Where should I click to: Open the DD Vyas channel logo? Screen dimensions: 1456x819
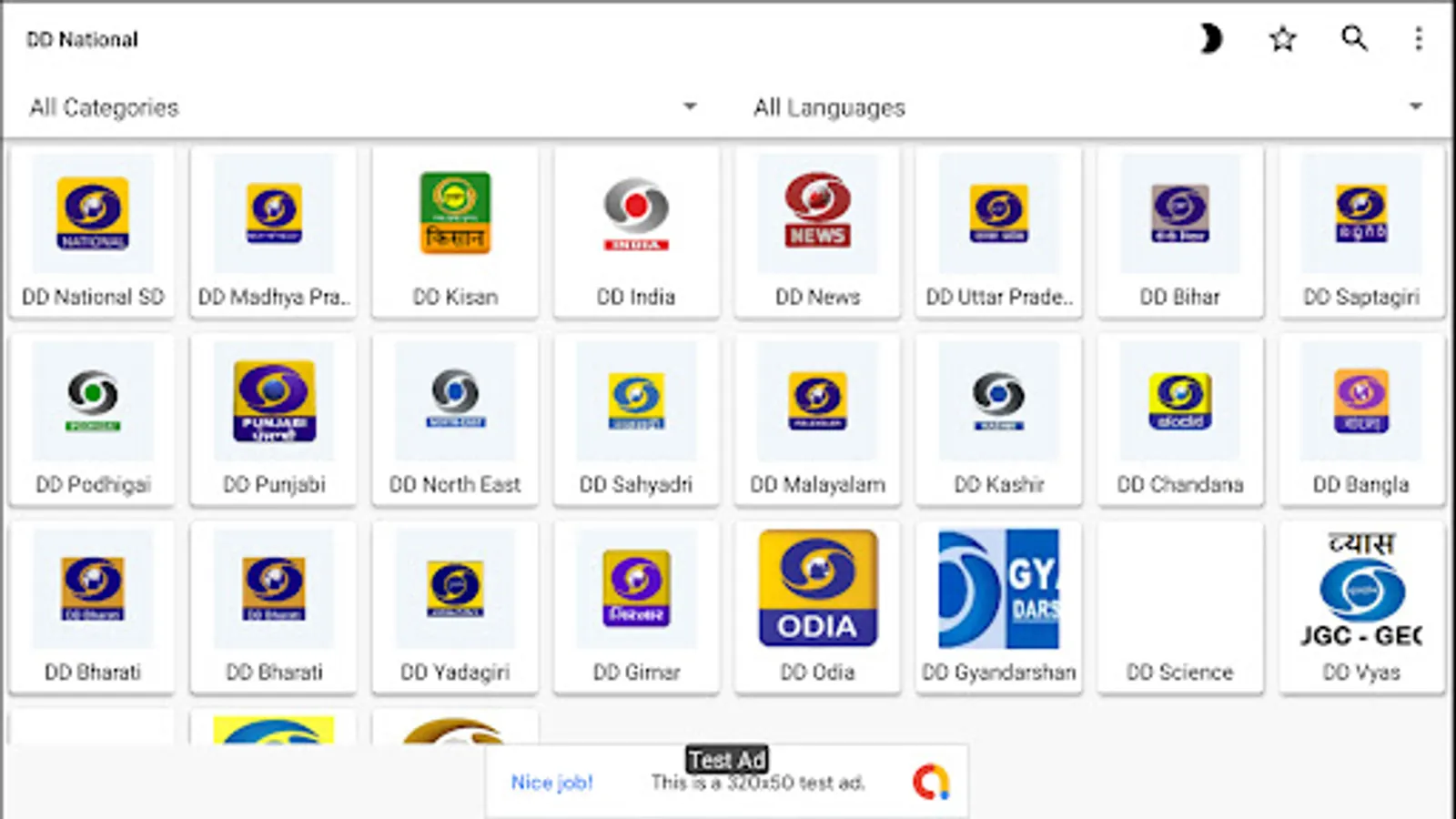[1361, 589]
